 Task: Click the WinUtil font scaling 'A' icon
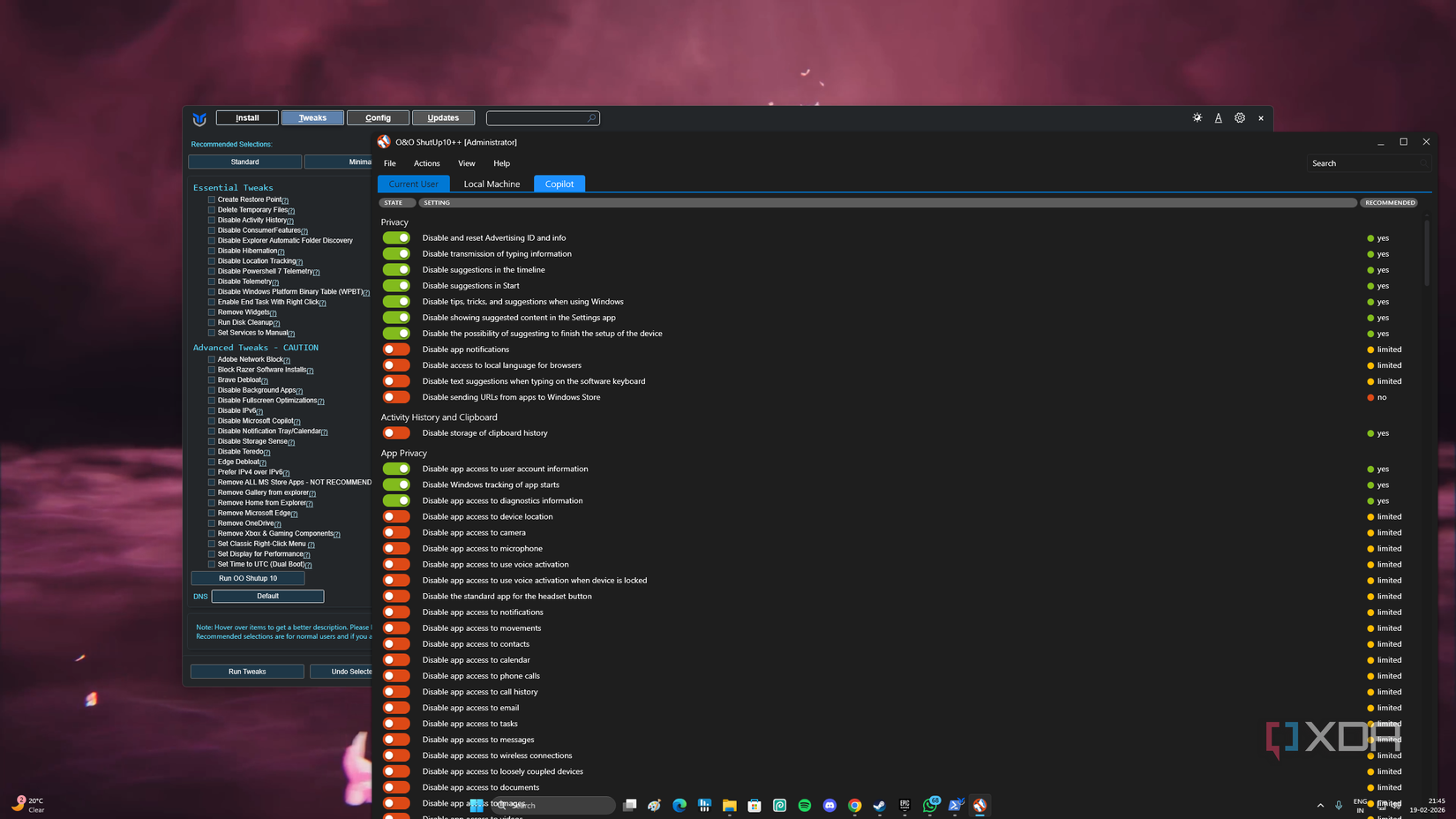tap(1219, 117)
